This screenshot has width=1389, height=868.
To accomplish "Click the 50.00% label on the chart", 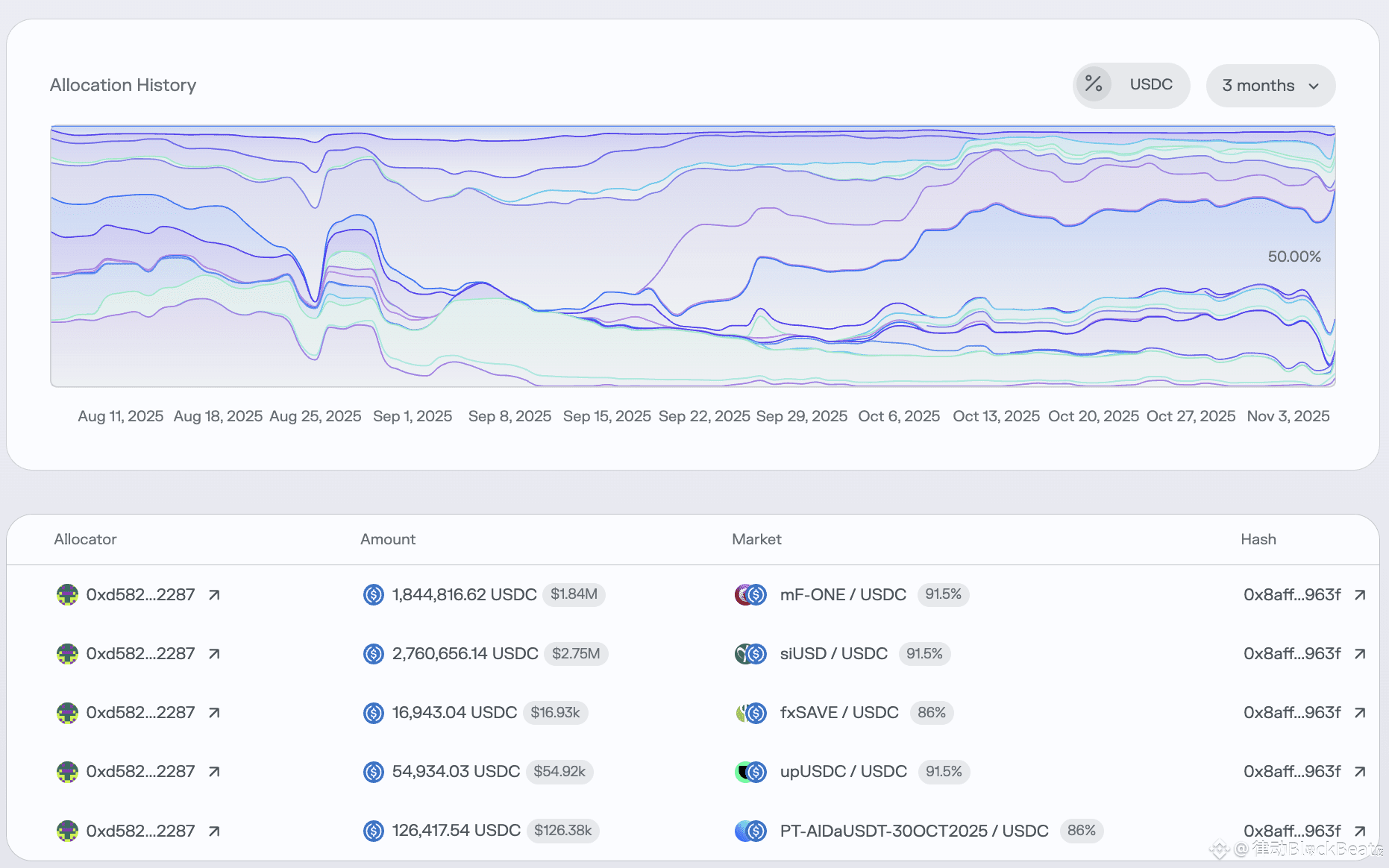I will coord(1294,257).
